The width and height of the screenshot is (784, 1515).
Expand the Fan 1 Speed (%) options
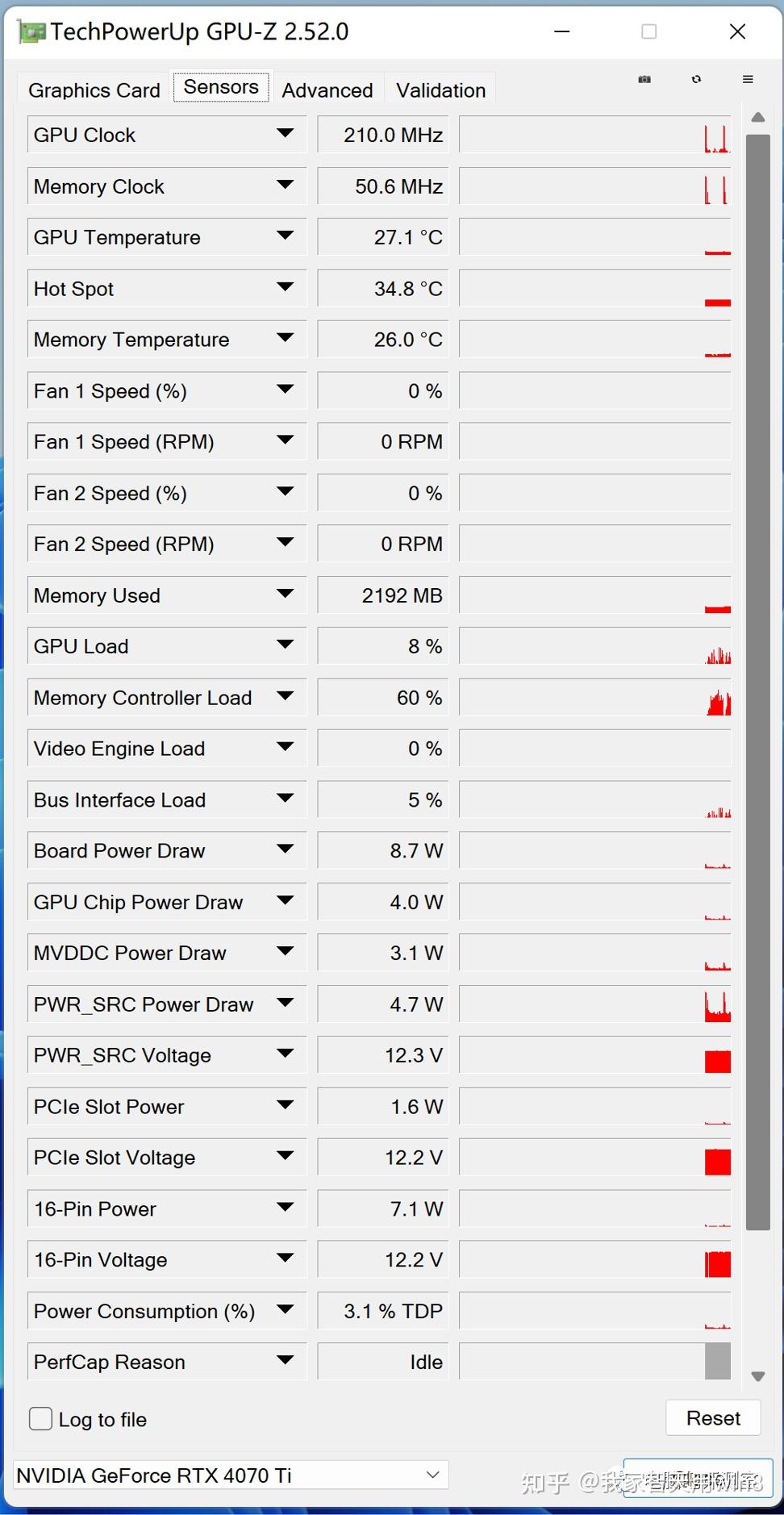click(x=285, y=390)
